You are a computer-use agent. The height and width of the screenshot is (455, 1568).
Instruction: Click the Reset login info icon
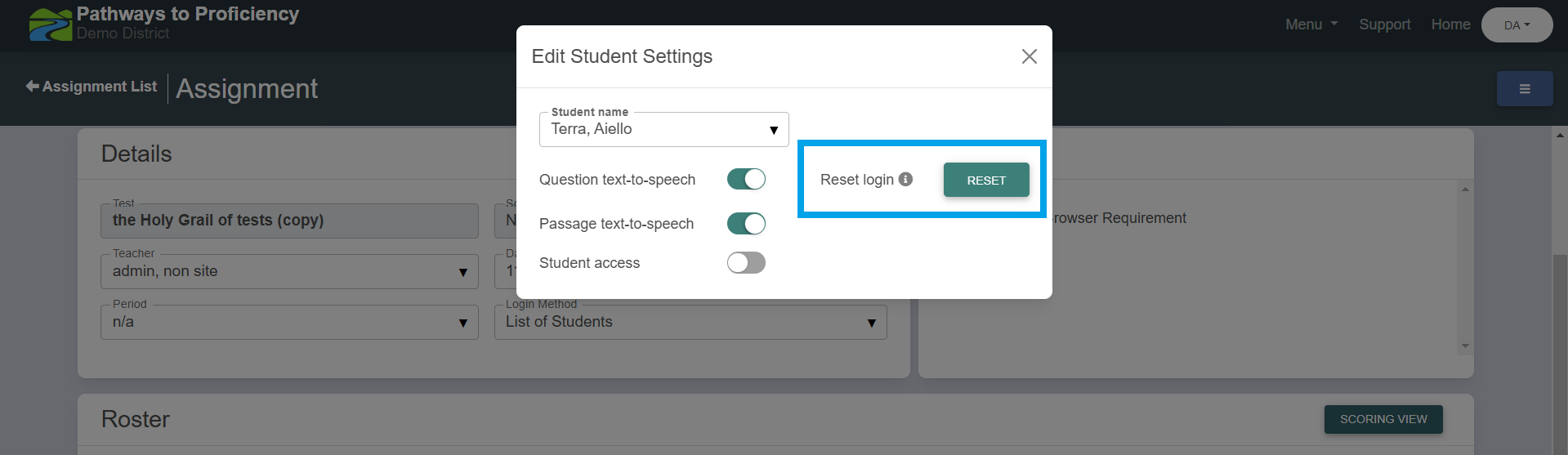[905, 179]
